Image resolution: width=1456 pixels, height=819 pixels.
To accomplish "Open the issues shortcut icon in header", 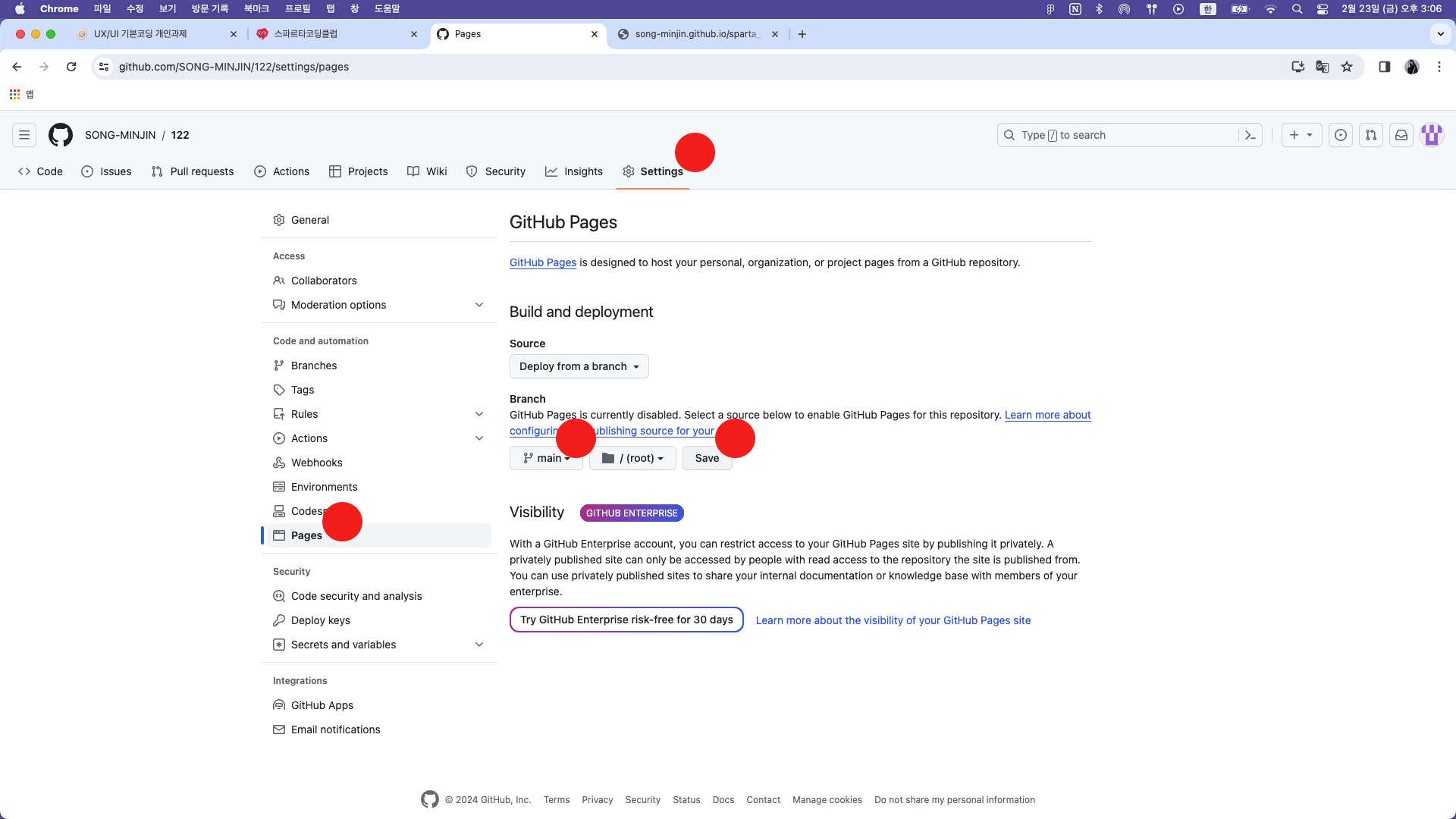I will tap(1341, 135).
